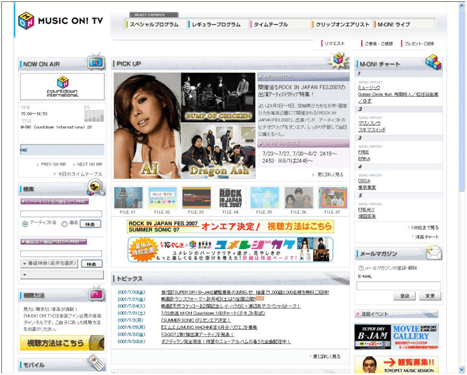Screen dimensions: 467x375
Task: Click the scrollbar down arrow
Action: (x=462, y=369)
